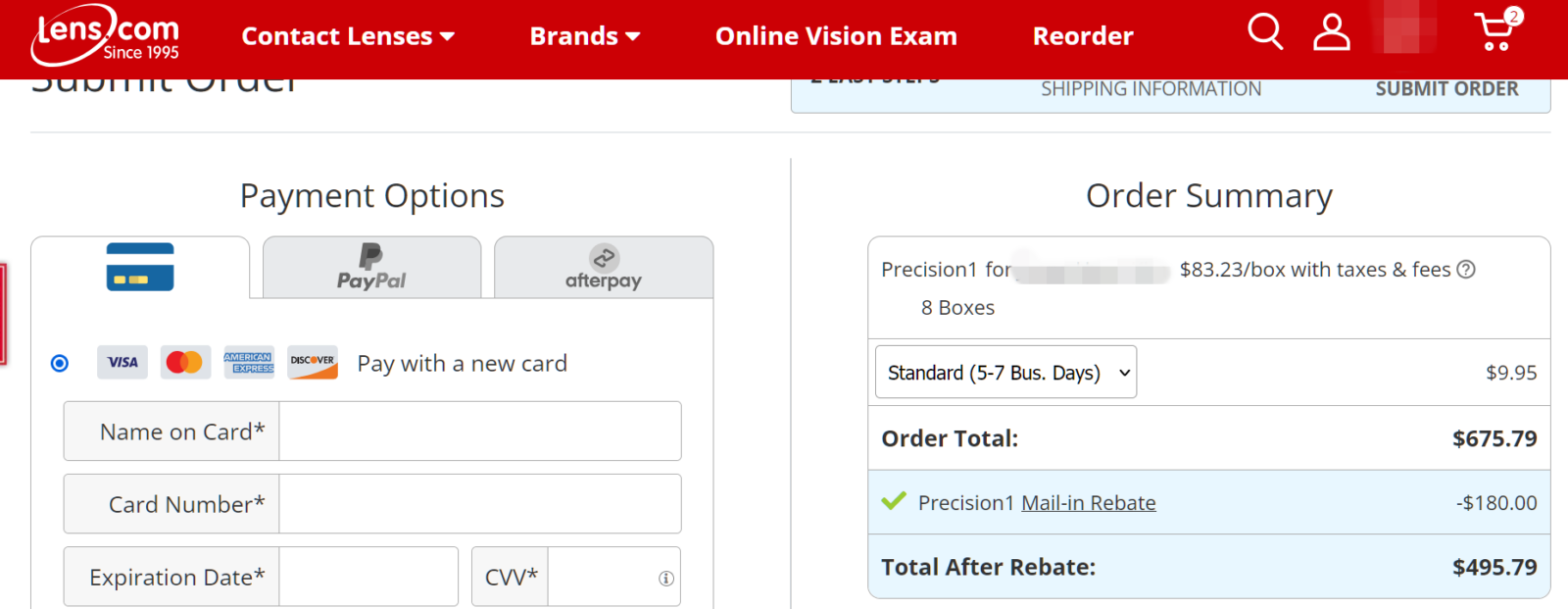The height and width of the screenshot is (609, 1568).
Task: Click the Order Total amount $675.79
Action: (1494, 438)
